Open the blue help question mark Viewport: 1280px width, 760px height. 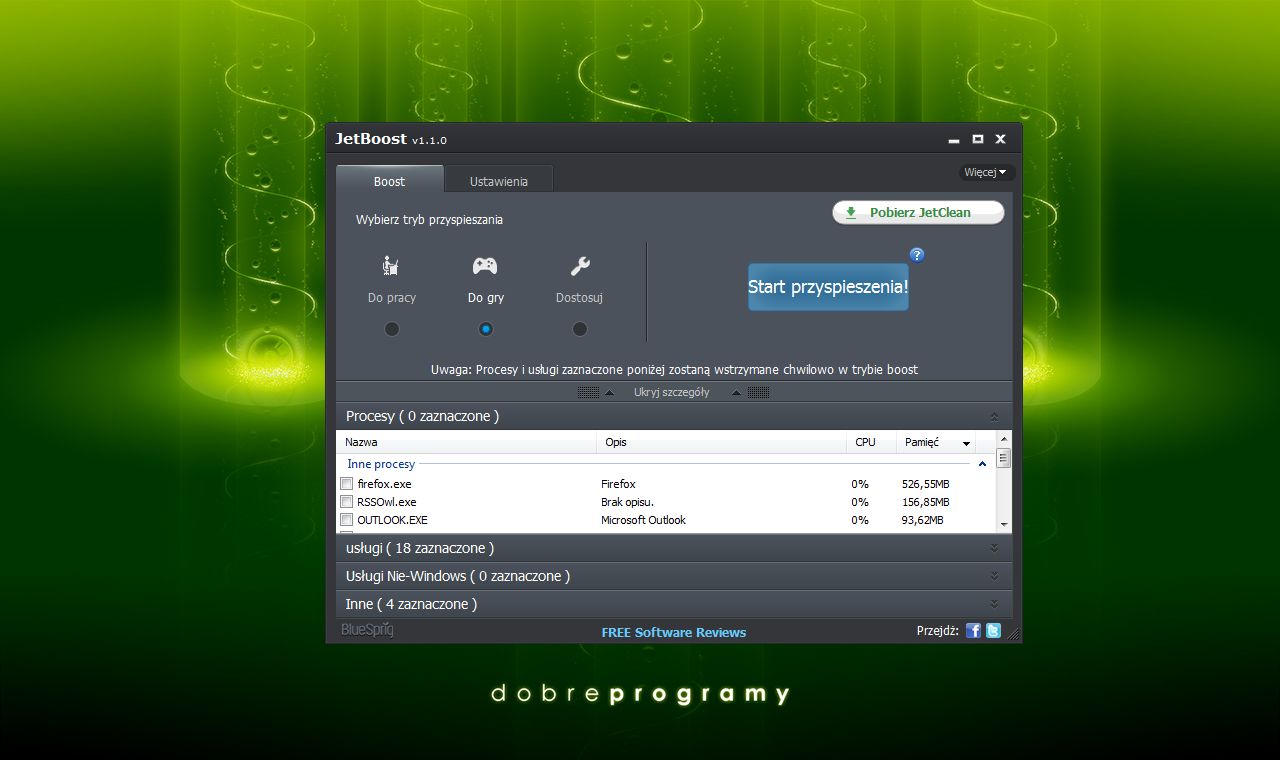point(917,255)
